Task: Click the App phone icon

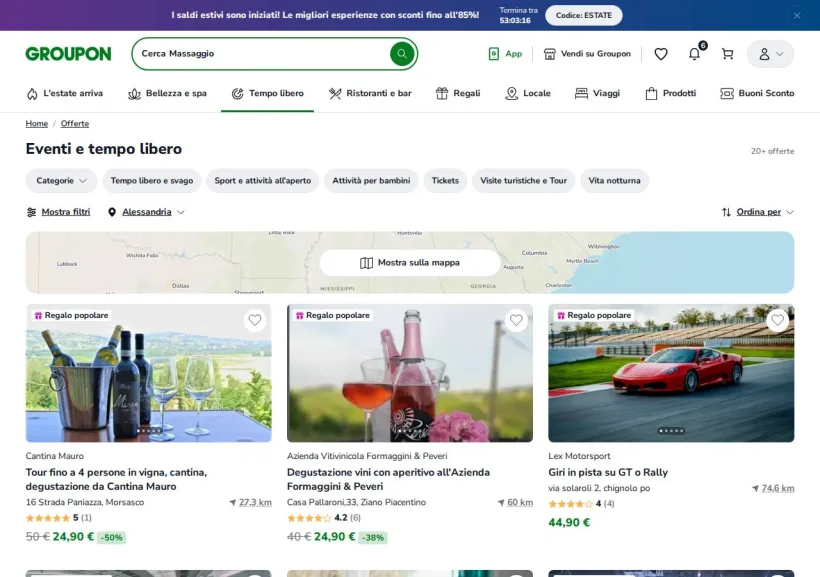Action: pos(494,54)
